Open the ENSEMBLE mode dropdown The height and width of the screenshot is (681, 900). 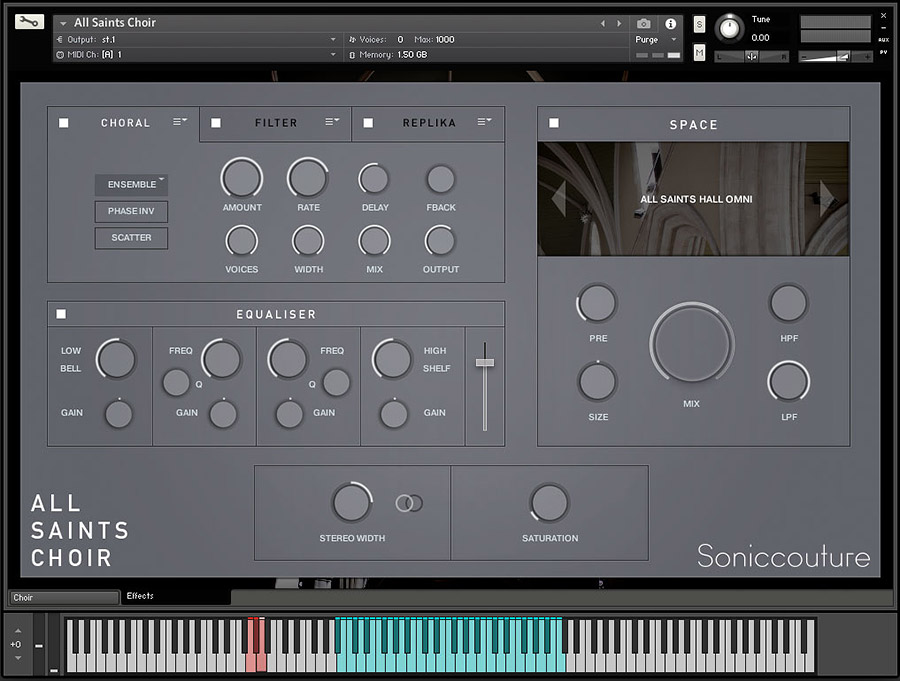click(131, 184)
